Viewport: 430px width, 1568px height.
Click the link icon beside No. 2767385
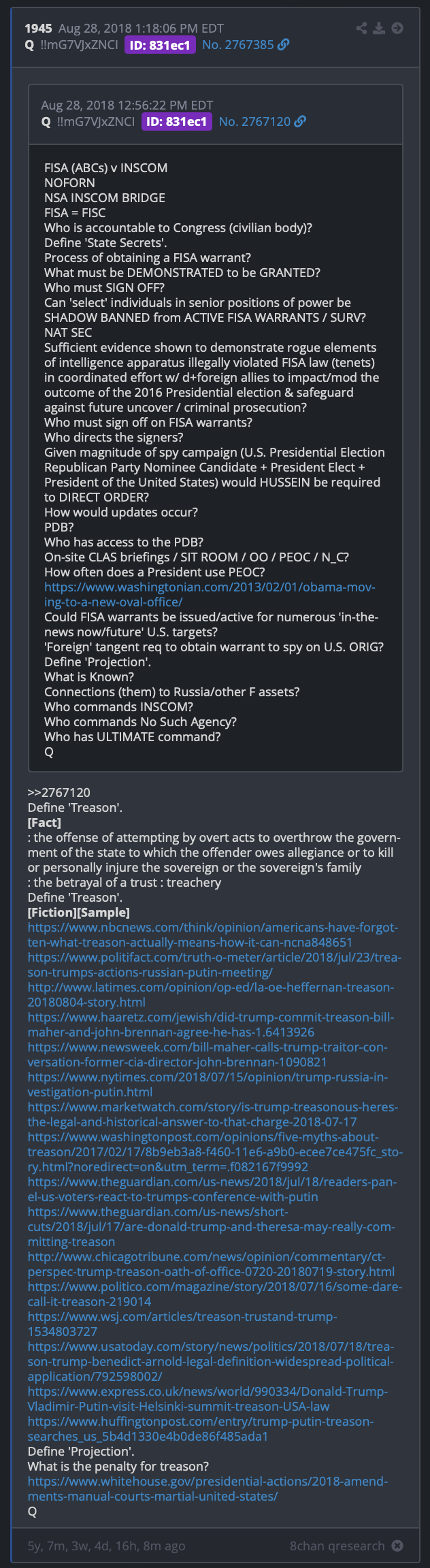coord(284,45)
